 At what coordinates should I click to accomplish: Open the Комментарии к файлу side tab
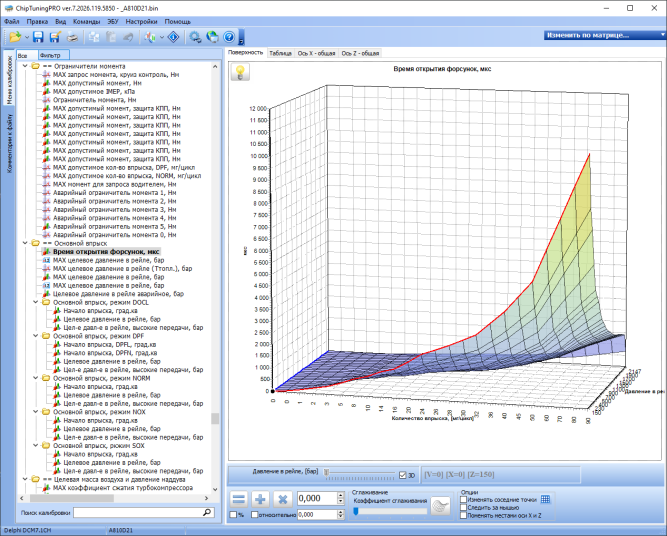pyautogui.click(x=9, y=143)
